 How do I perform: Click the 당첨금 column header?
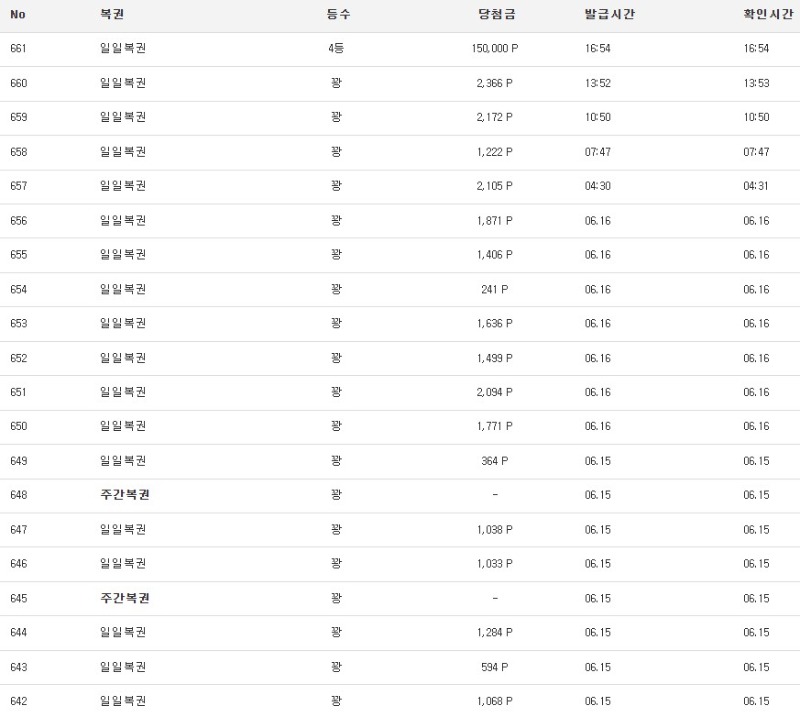click(496, 15)
